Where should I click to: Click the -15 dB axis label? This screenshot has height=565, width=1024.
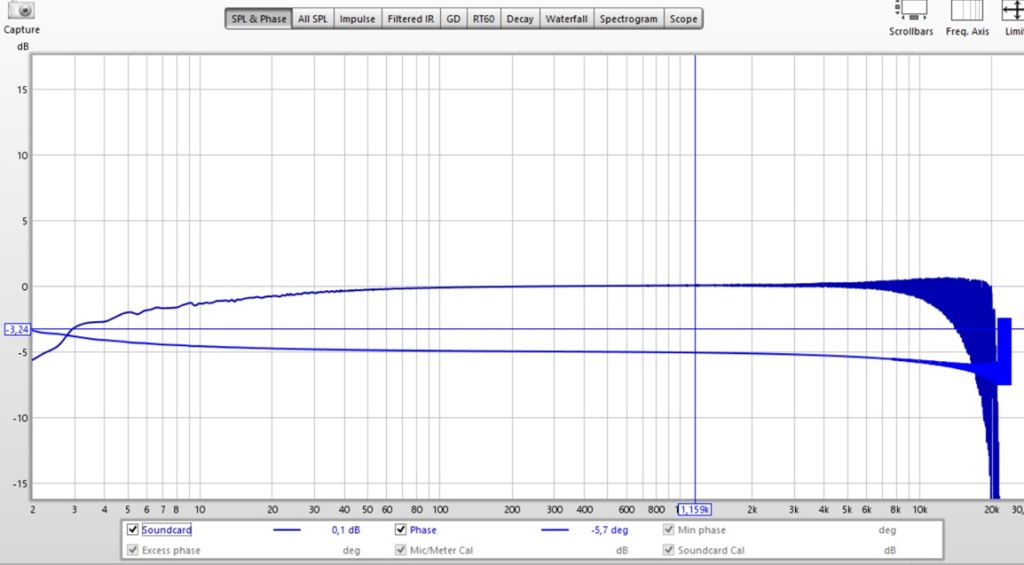point(21,483)
